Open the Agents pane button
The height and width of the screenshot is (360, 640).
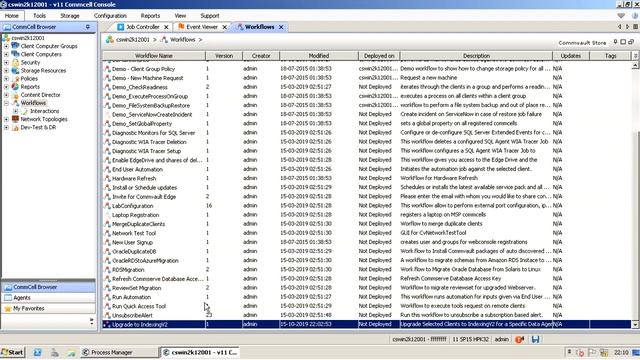pyautogui.click(x=49, y=298)
